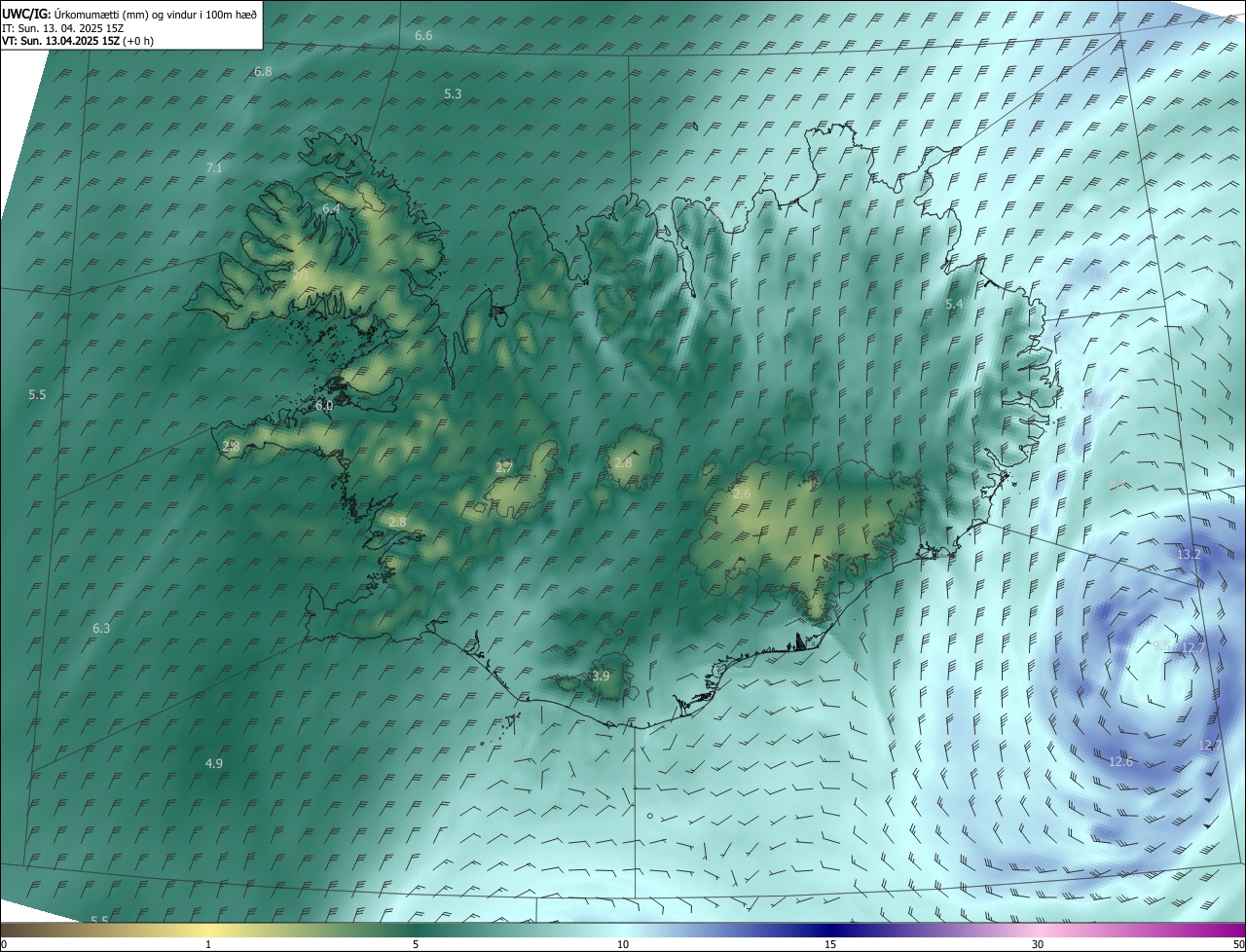Viewport: 1246px width, 952px height.
Task: Click the 5.4 value in northeast Iceland
Action: (x=955, y=305)
